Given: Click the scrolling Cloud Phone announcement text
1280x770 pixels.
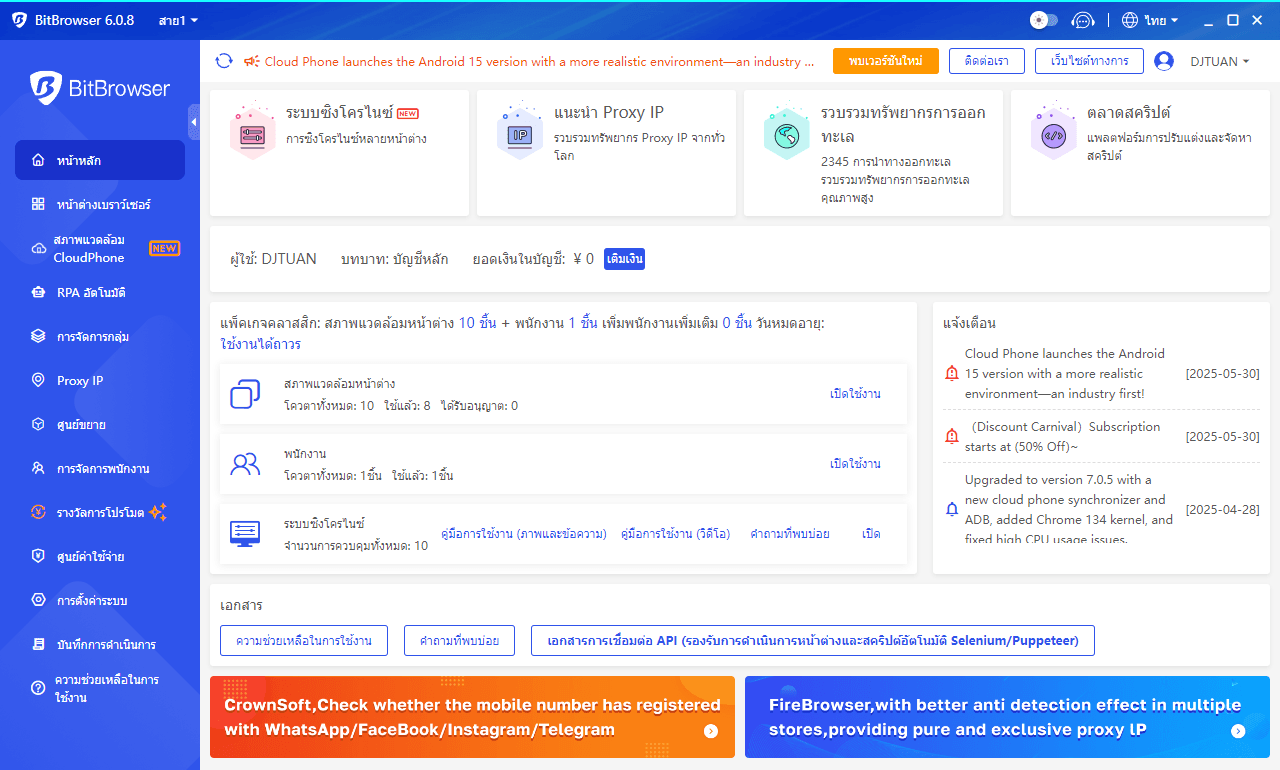Looking at the screenshot, I should (x=540, y=62).
